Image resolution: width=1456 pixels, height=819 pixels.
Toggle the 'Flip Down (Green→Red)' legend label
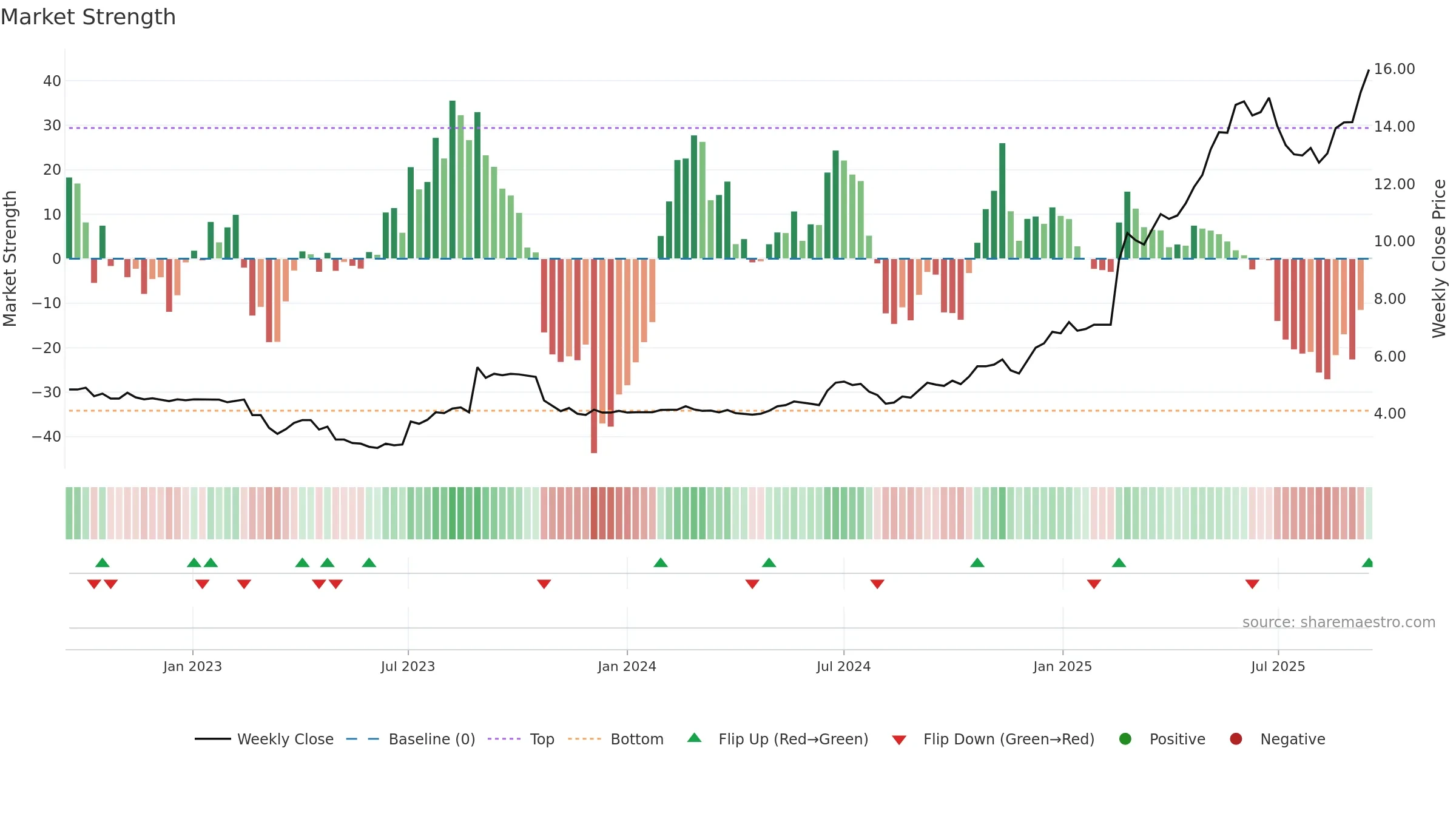coord(1009,739)
